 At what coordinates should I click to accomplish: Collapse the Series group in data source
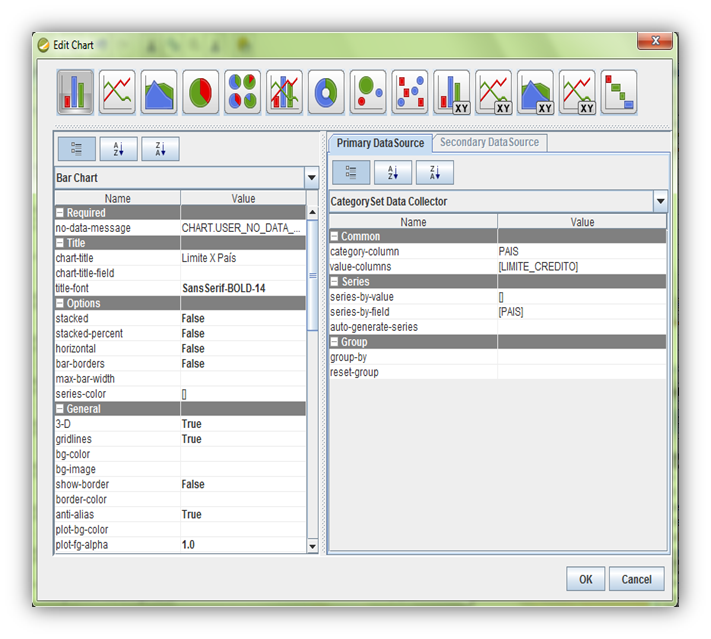[x=335, y=282]
